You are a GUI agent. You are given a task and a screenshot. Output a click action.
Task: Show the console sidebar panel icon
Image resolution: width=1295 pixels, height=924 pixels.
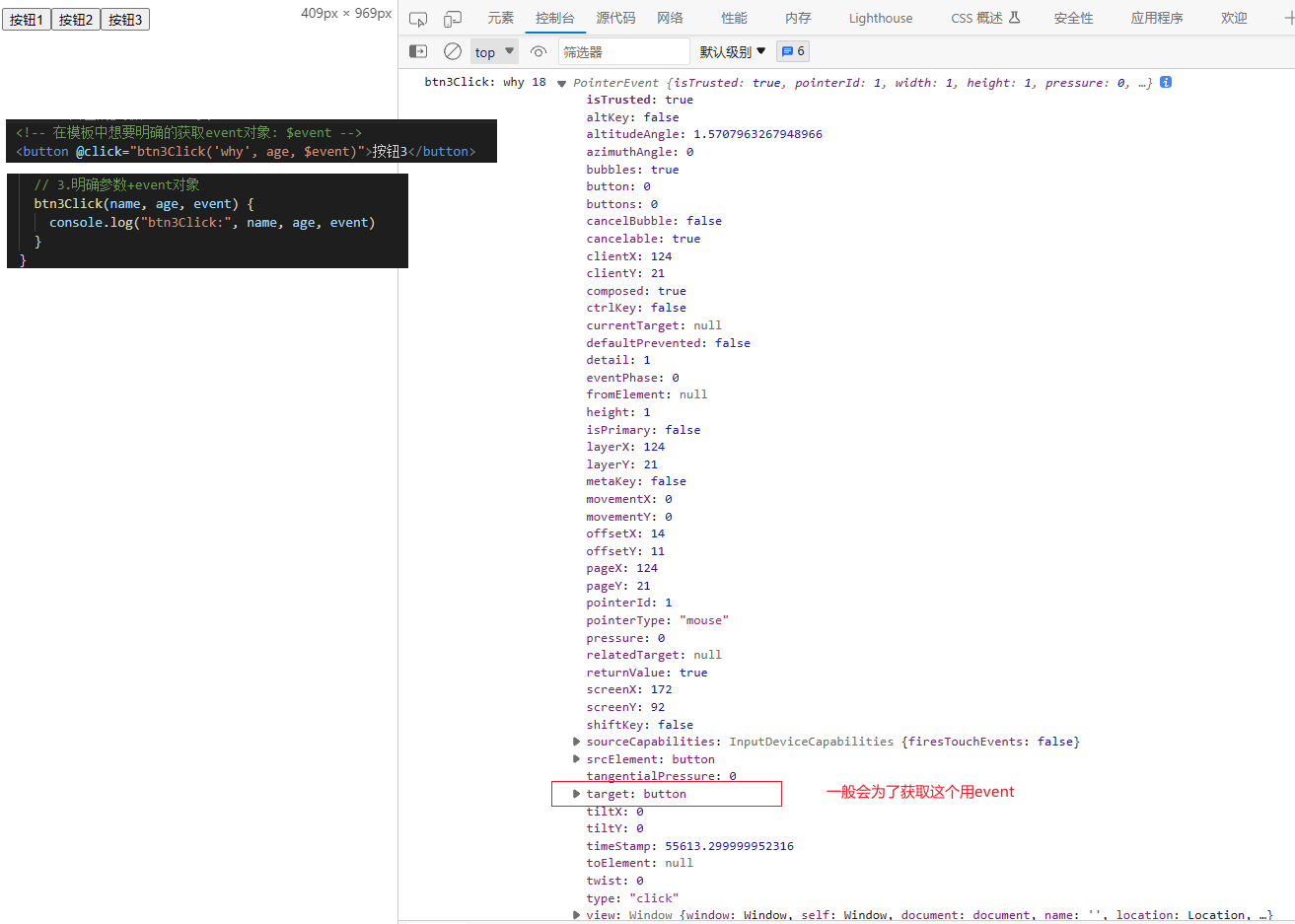[418, 51]
